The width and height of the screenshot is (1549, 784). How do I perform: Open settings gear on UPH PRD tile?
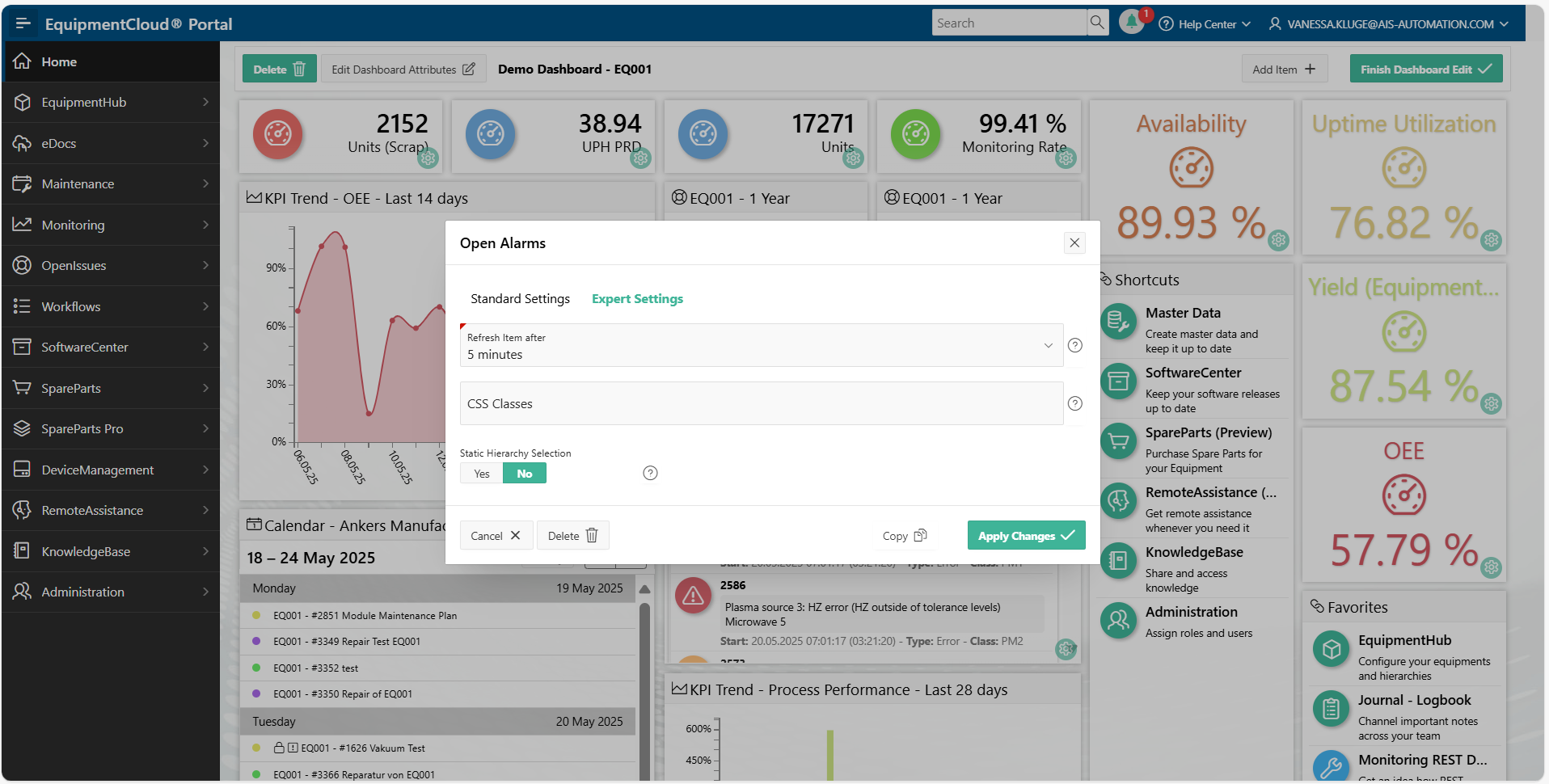pos(641,158)
